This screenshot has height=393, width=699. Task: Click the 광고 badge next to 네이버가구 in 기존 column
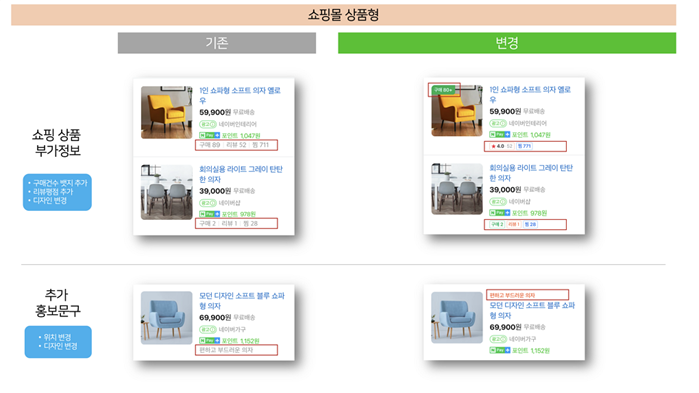pos(208,329)
